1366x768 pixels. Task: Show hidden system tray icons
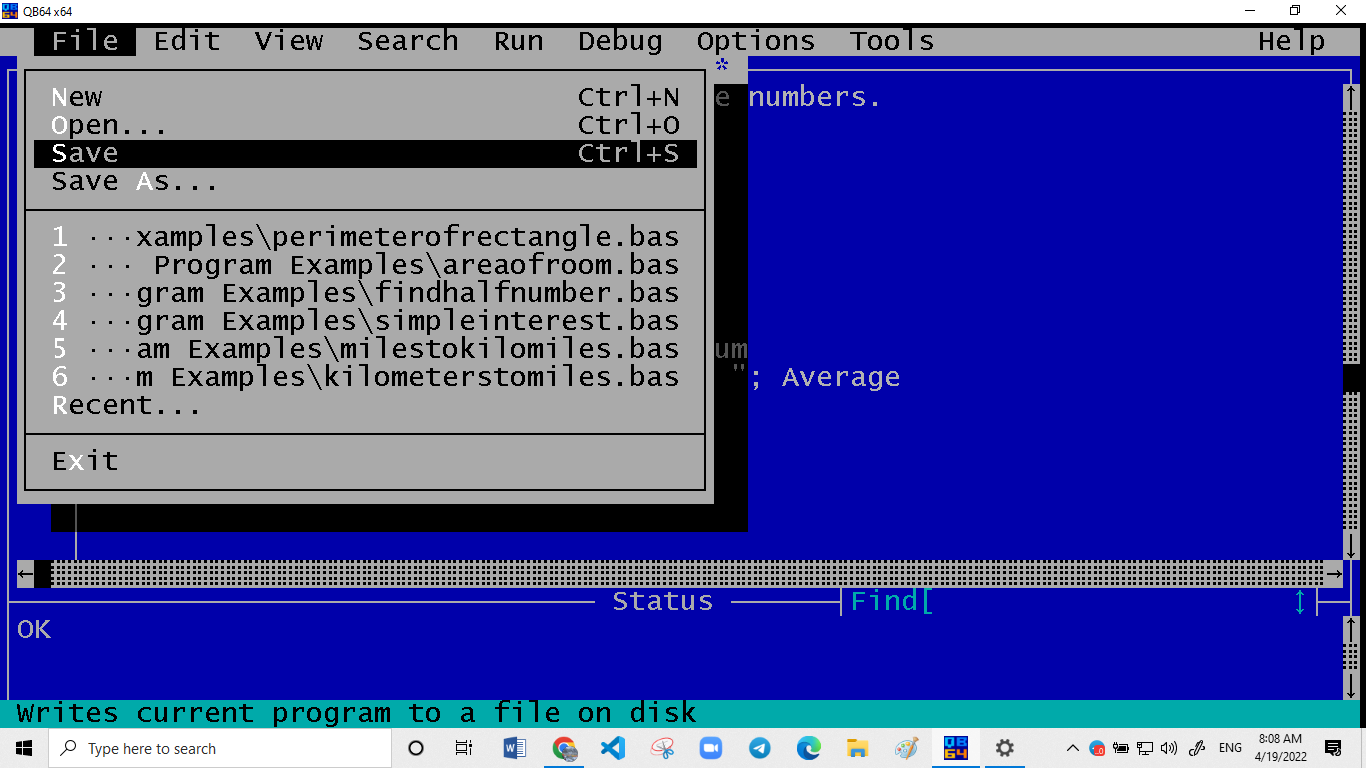point(1073,748)
